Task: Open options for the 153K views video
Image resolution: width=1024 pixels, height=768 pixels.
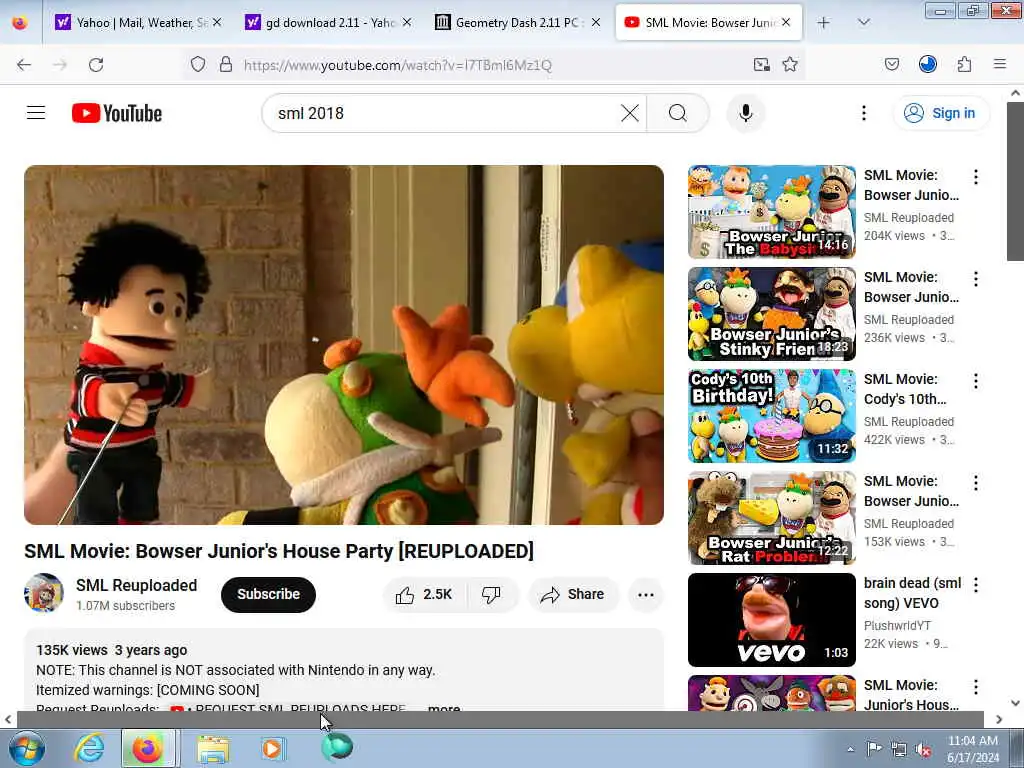Action: pos(976,483)
